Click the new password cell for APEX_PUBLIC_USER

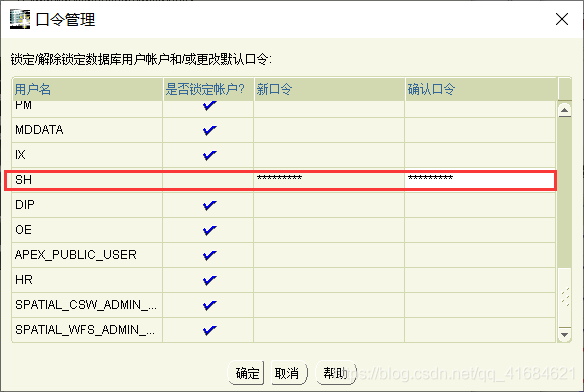(329, 255)
